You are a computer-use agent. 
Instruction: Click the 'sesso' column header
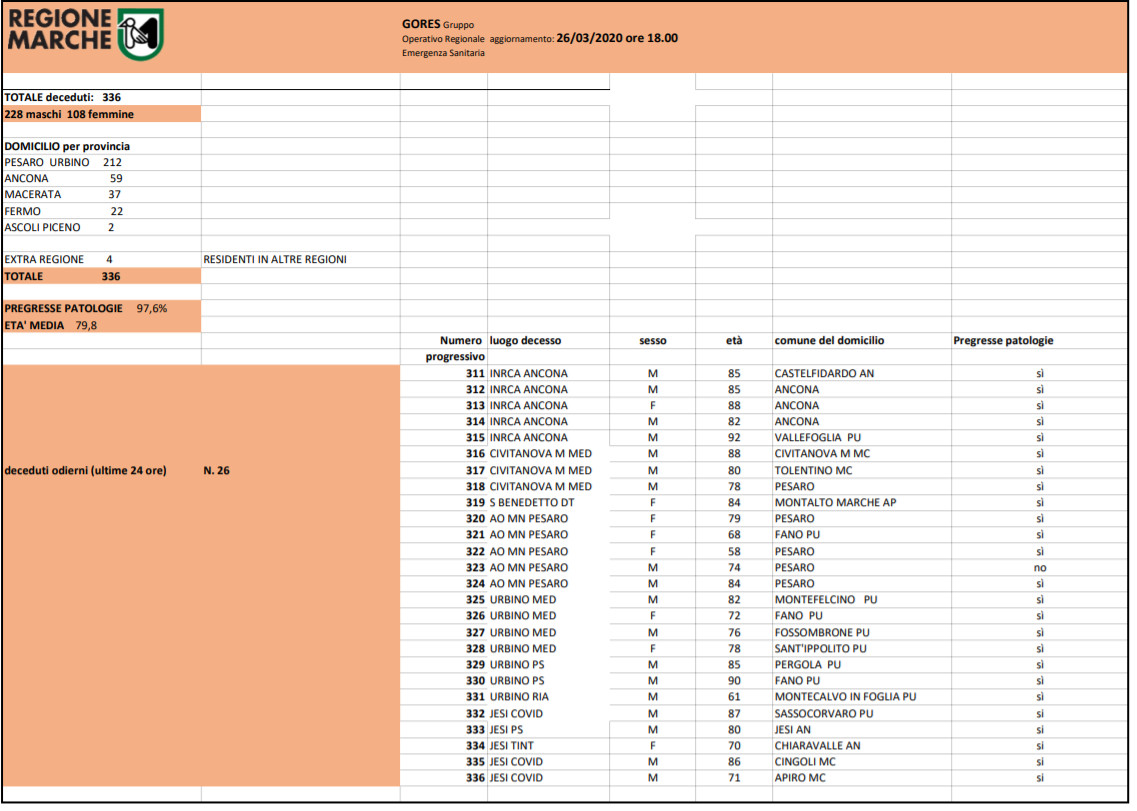click(x=653, y=340)
